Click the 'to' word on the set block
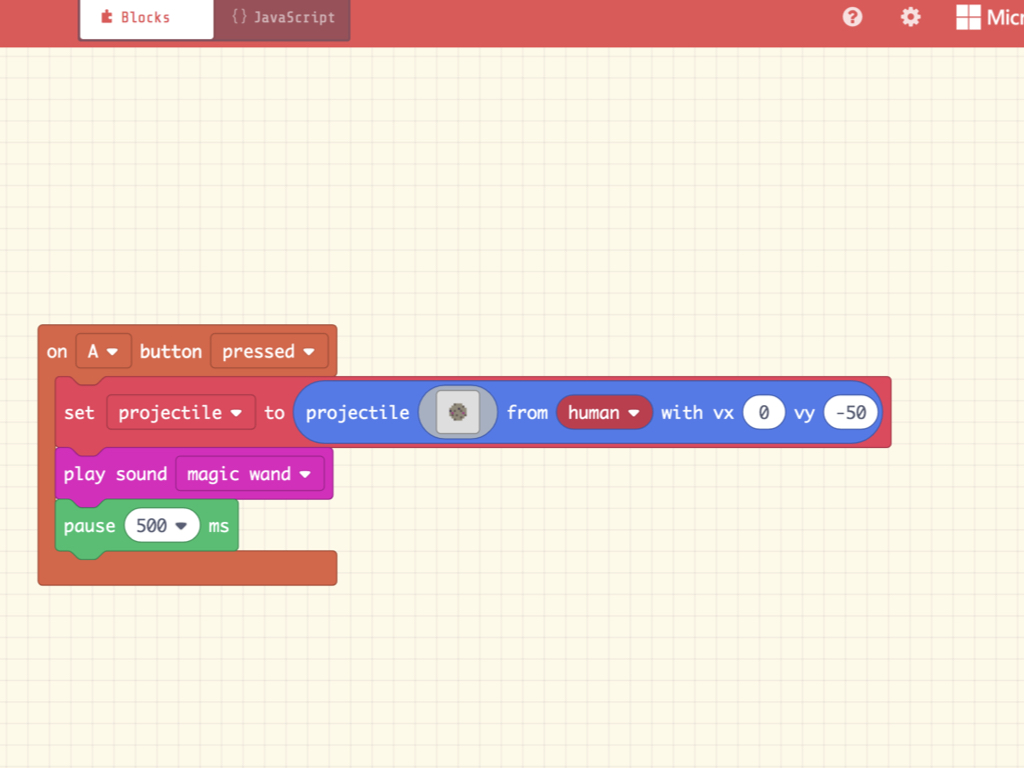Screen dimensions: 1024x768 point(274,413)
